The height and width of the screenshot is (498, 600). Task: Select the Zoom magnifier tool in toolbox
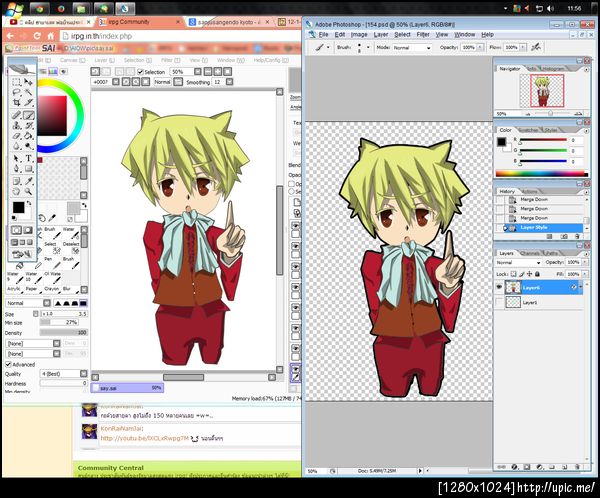point(29,191)
